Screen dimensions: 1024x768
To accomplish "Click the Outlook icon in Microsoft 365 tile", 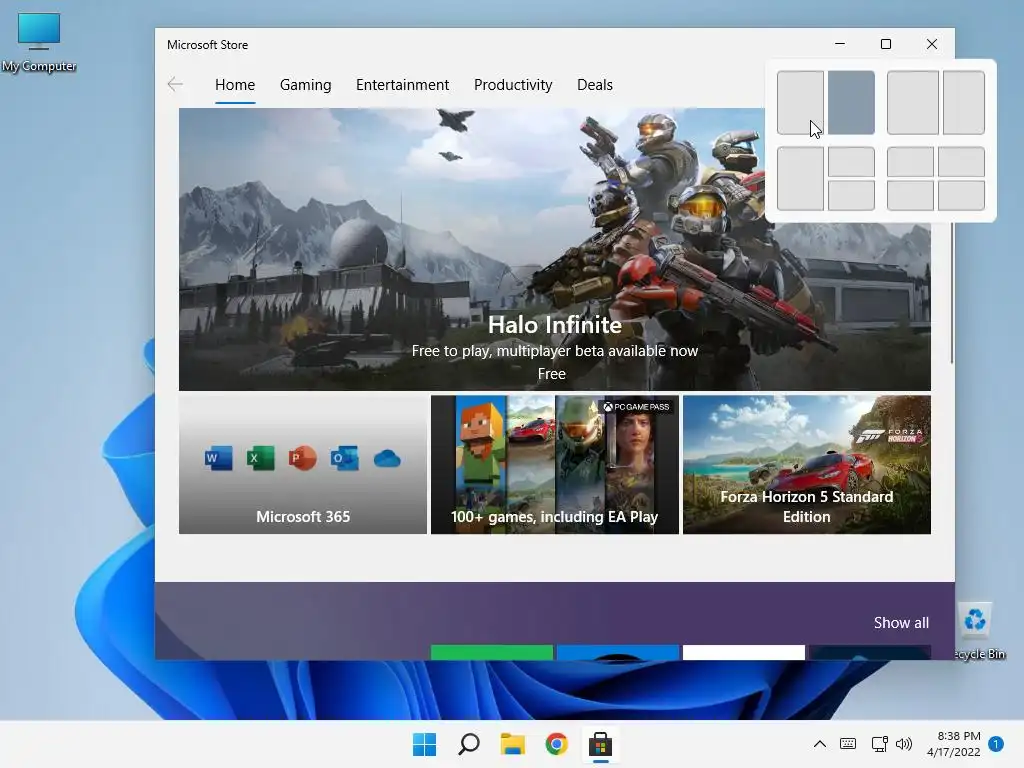I will [344, 458].
